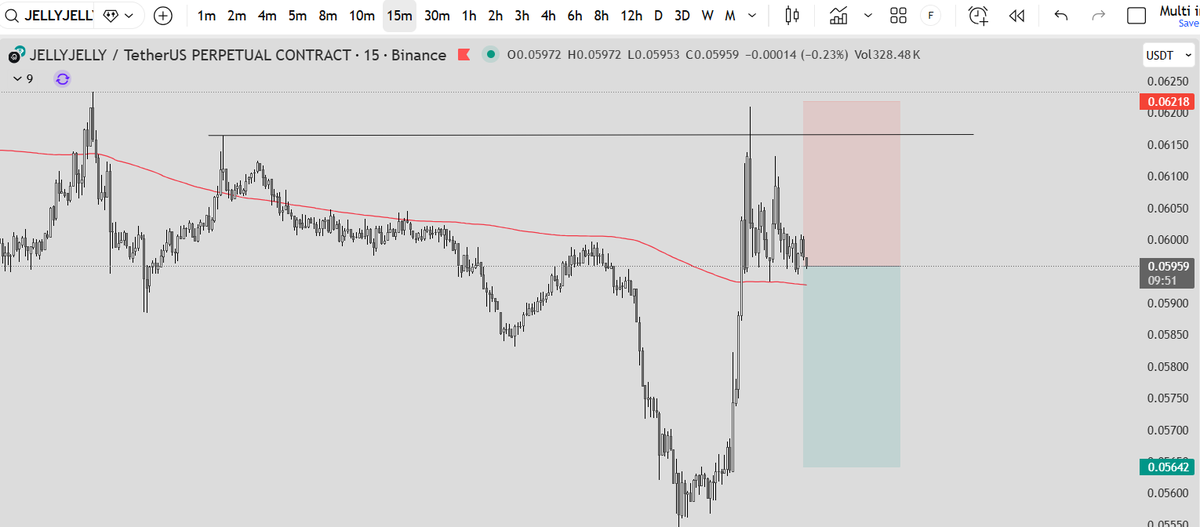Click the red 0.06218 stop price label
Screen dimensions: 1200x527
1167,102
